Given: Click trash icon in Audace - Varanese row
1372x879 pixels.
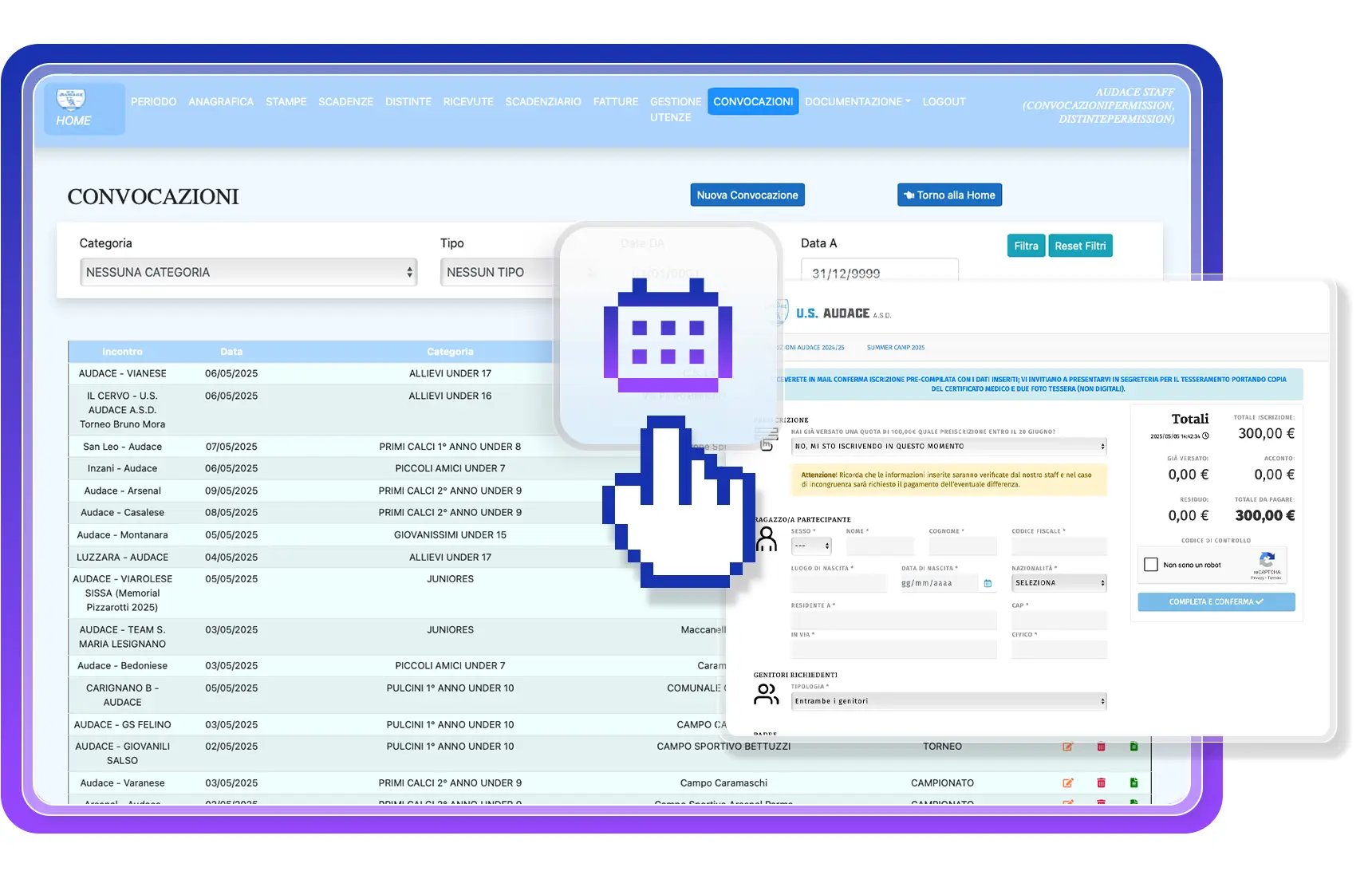Looking at the screenshot, I should click(x=1101, y=782).
